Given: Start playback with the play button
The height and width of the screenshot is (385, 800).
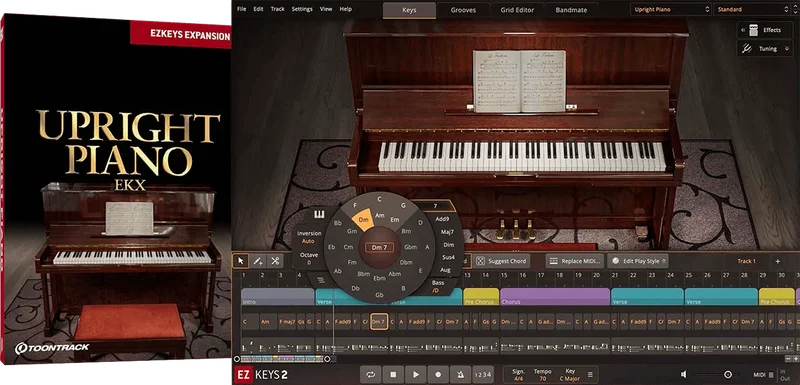Looking at the screenshot, I should click(x=416, y=375).
